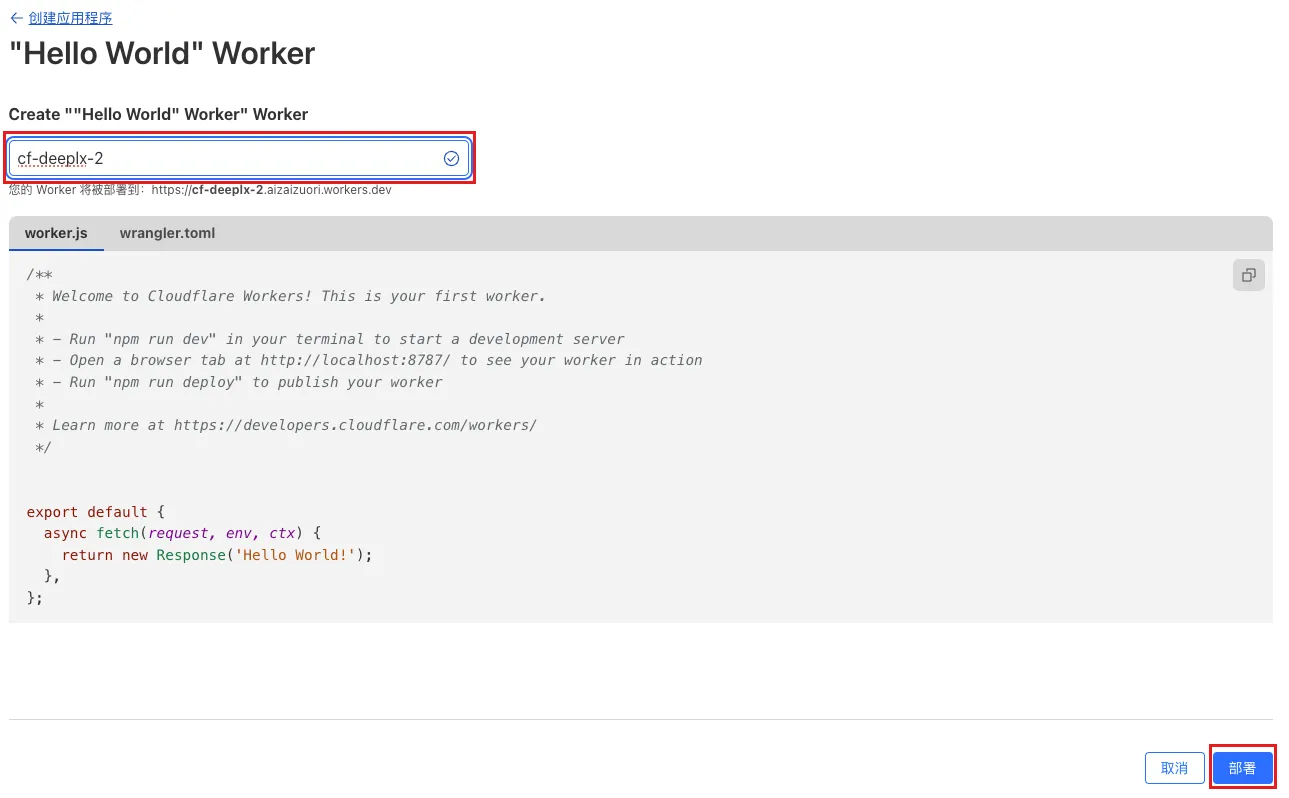Screen dimensions: 1289x798
Task: Click the 'npm run dev' comment line
Action: tap(330, 339)
